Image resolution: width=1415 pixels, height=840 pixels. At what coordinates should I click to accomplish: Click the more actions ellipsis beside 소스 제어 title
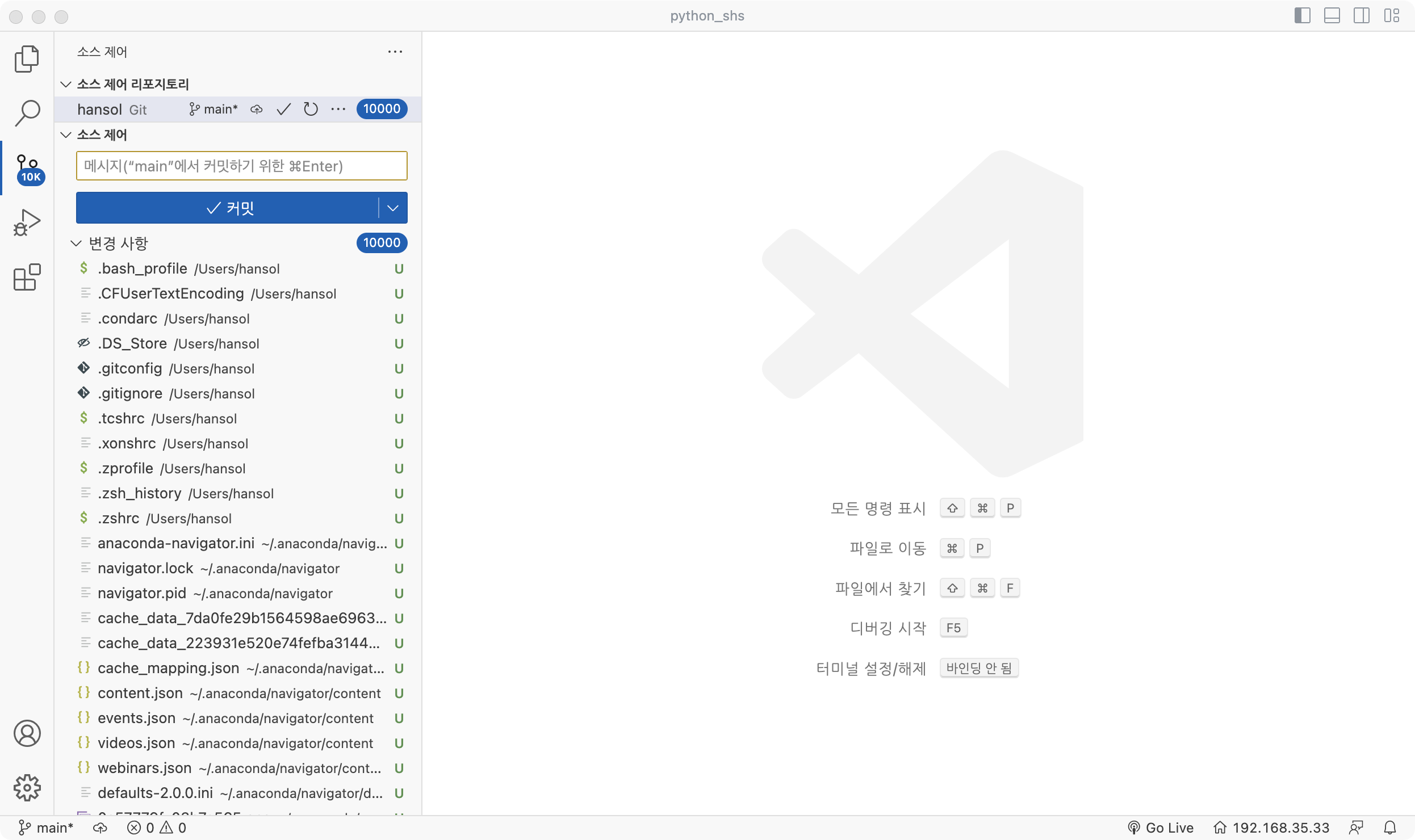[x=395, y=52]
